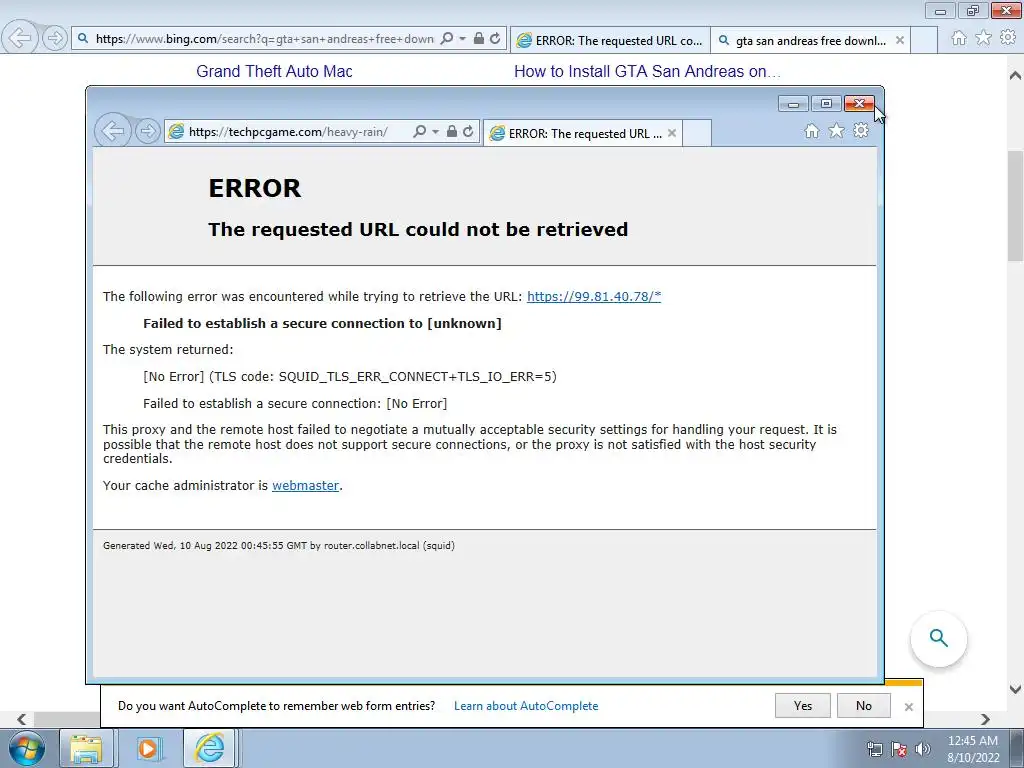Expand the Bing address bar dropdown arrow

(x=462, y=39)
